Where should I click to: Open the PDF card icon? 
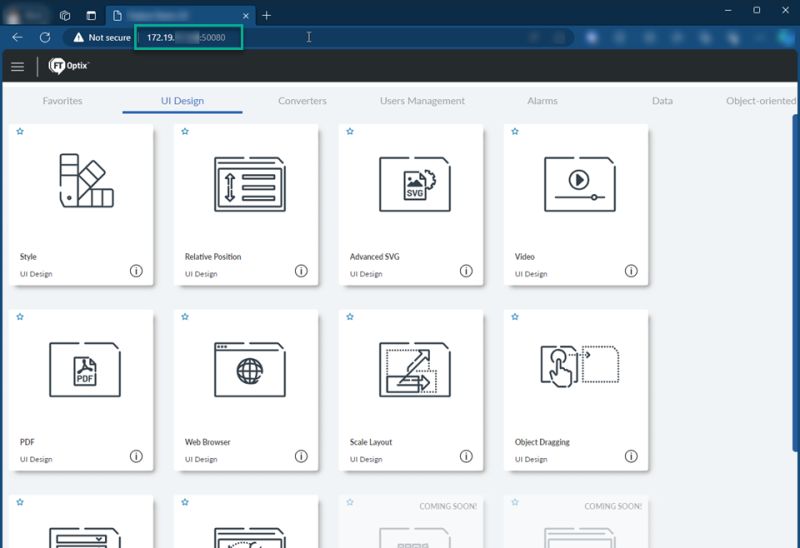click(85, 369)
